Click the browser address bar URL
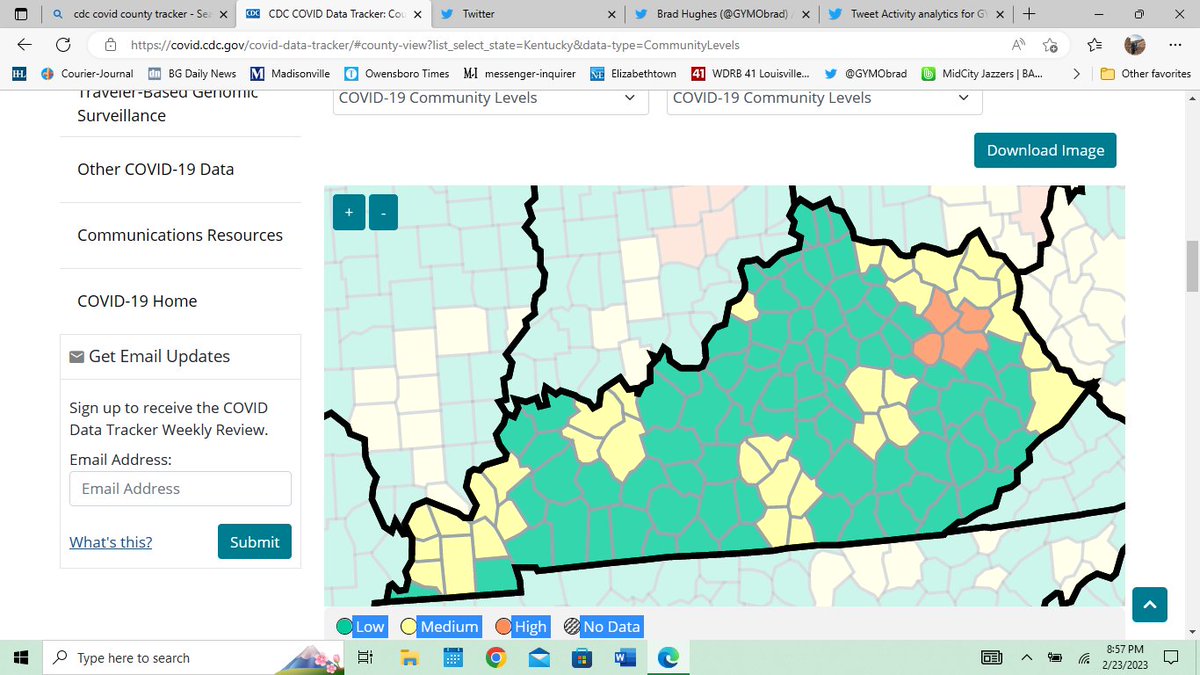 (433, 45)
